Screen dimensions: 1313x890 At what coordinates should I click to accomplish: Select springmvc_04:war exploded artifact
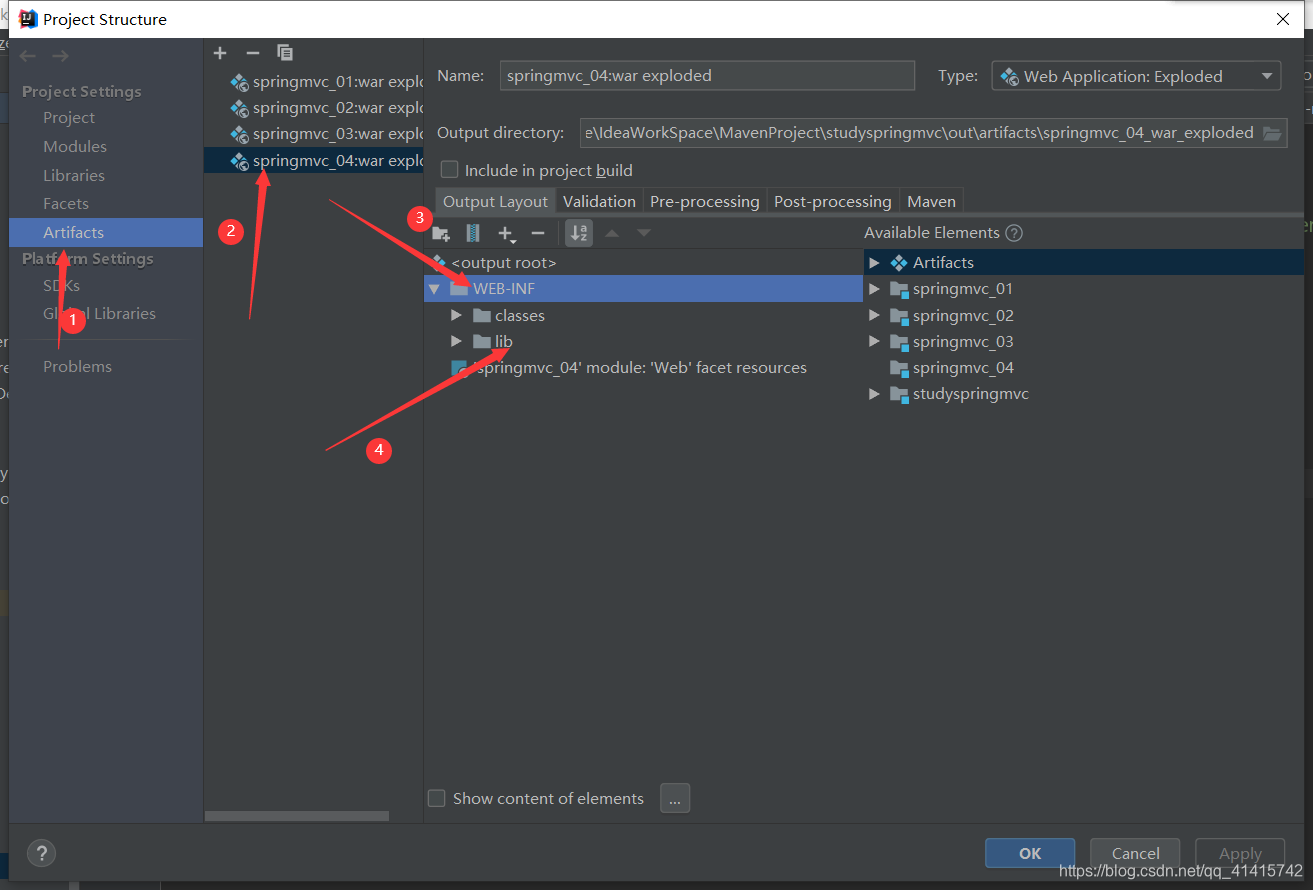[314, 160]
